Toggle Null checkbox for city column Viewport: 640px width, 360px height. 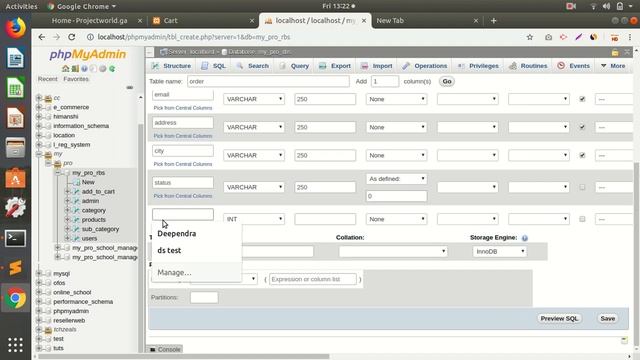[x=582, y=155]
